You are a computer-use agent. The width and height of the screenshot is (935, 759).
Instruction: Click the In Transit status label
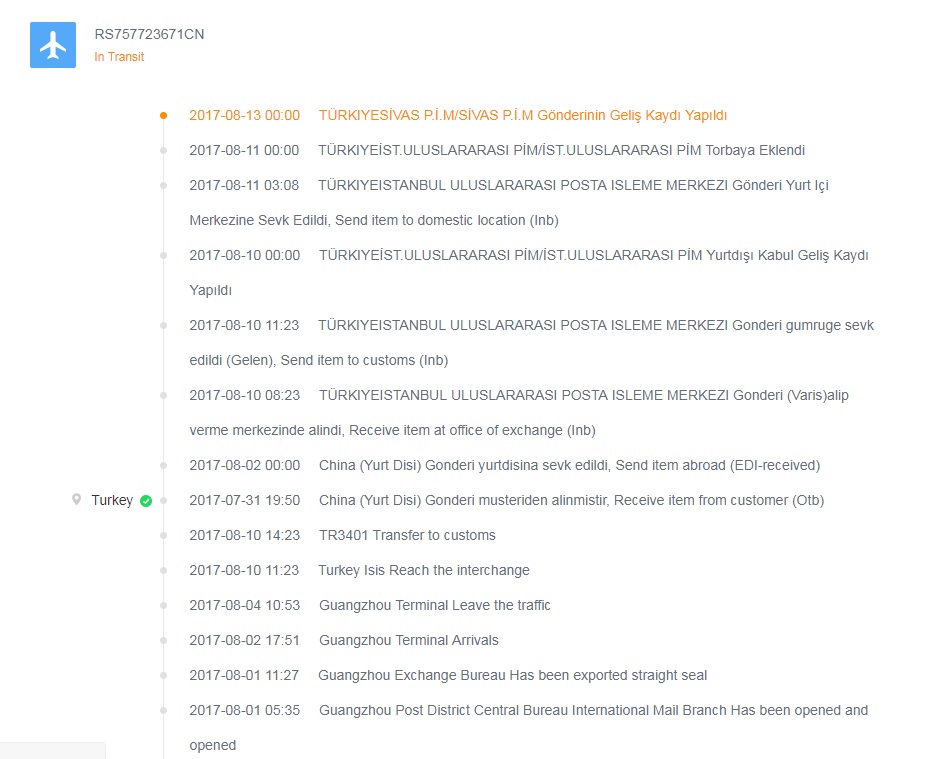pyautogui.click(x=119, y=57)
